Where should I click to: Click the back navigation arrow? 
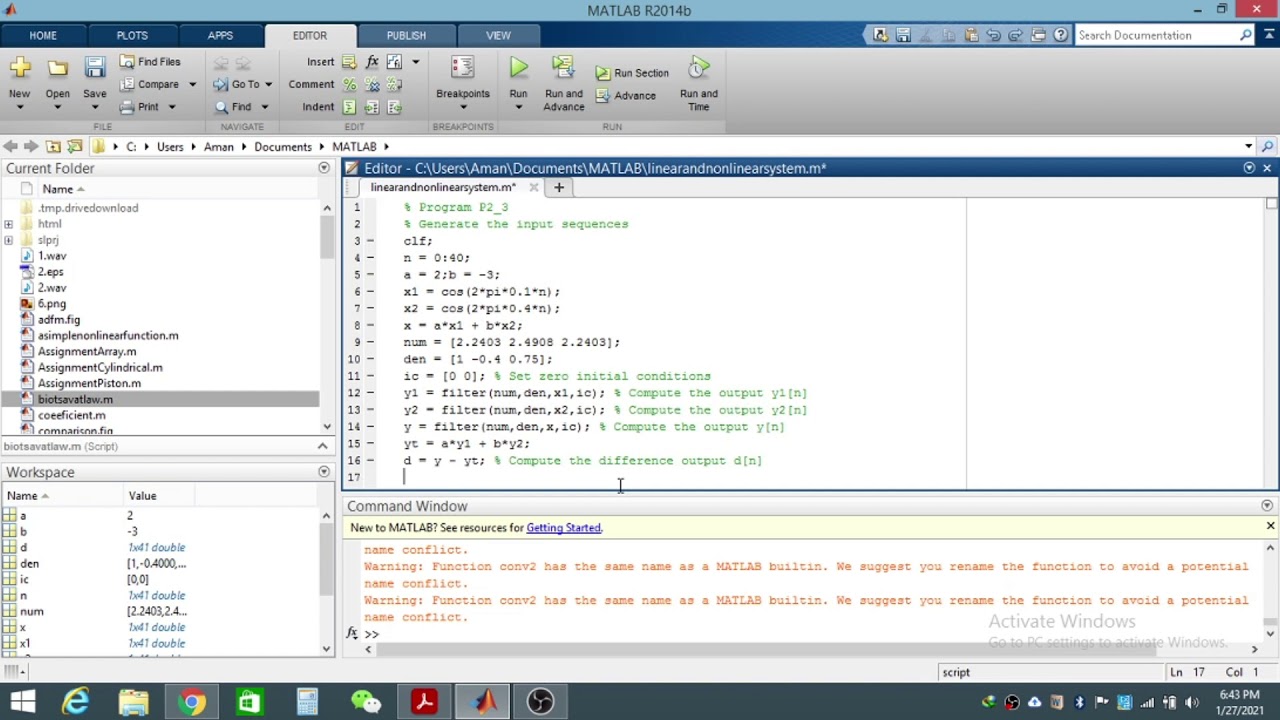pyautogui.click(x=10, y=146)
